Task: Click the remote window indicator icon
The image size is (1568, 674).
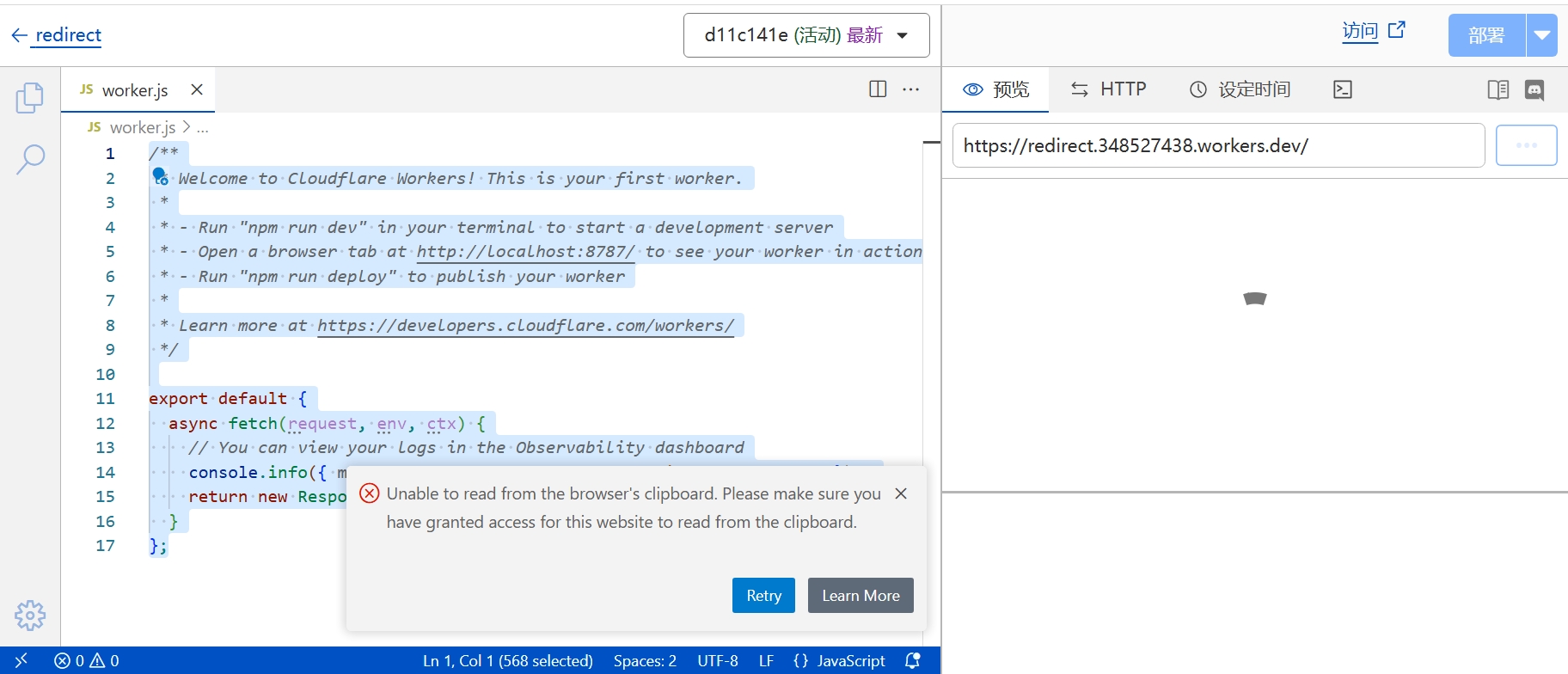Action: [x=21, y=660]
